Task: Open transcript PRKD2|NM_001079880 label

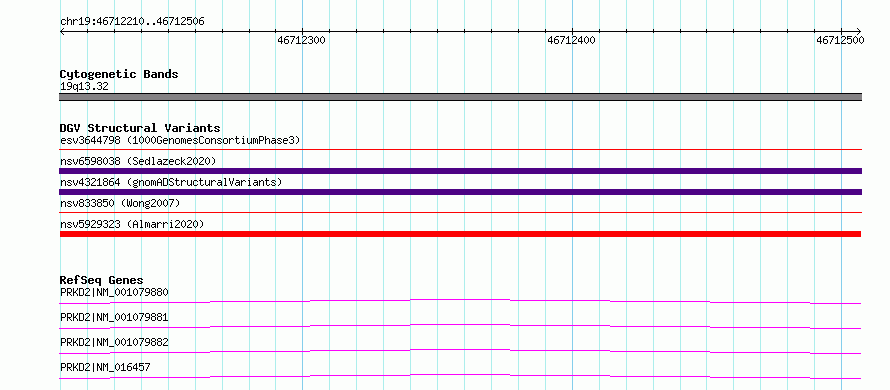Action: coord(114,292)
